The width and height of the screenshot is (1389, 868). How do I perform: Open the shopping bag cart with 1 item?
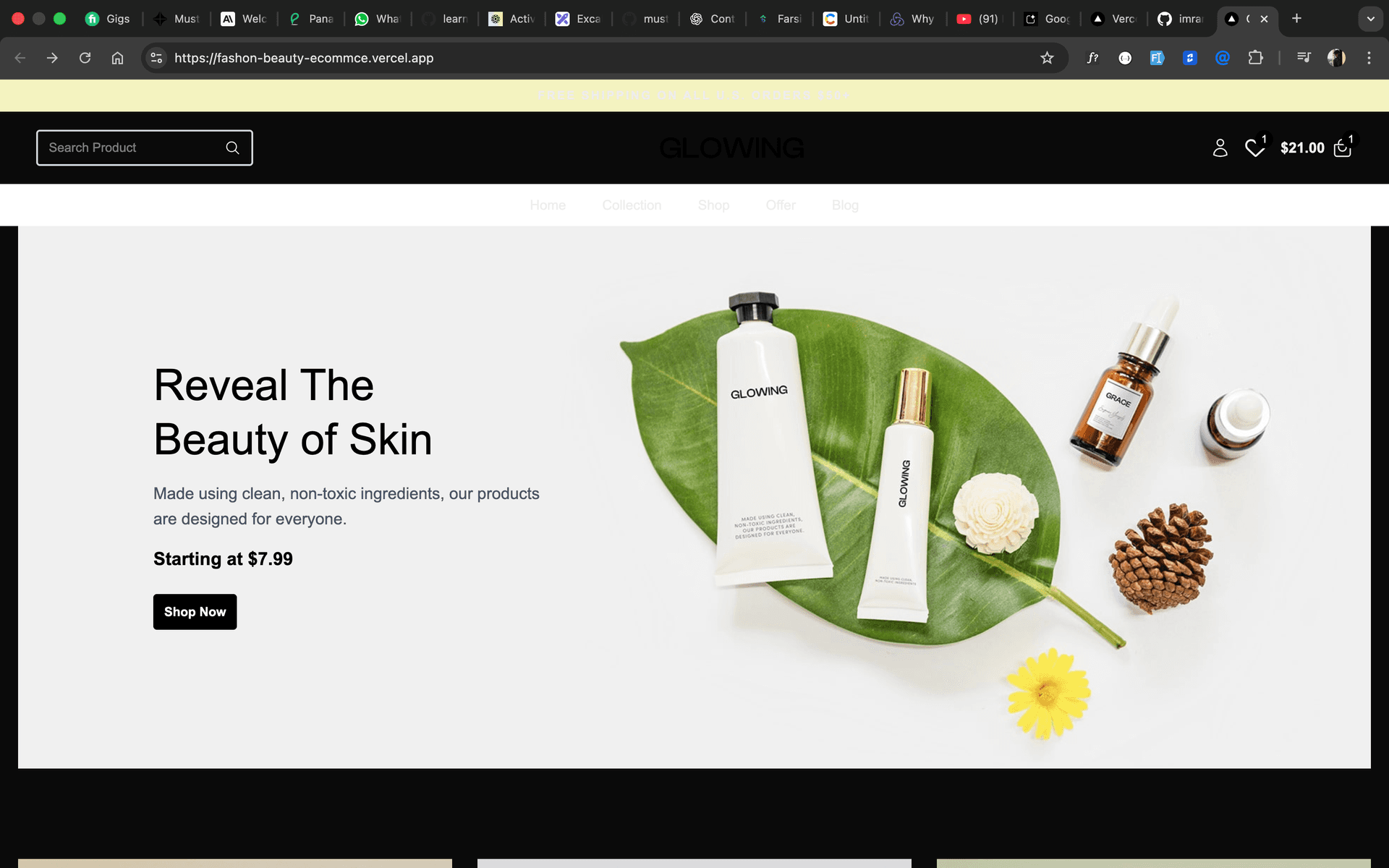pos(1342,148)
